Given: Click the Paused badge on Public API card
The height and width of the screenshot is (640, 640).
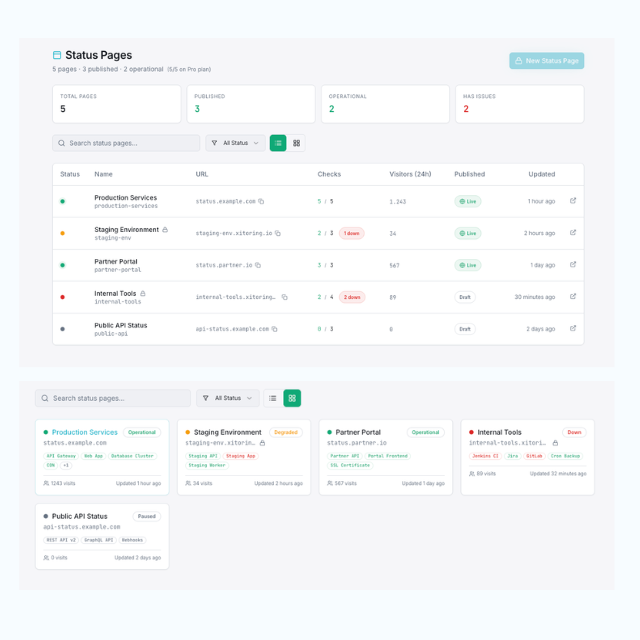Looking at the screenshot, I should tap(147, 516).
